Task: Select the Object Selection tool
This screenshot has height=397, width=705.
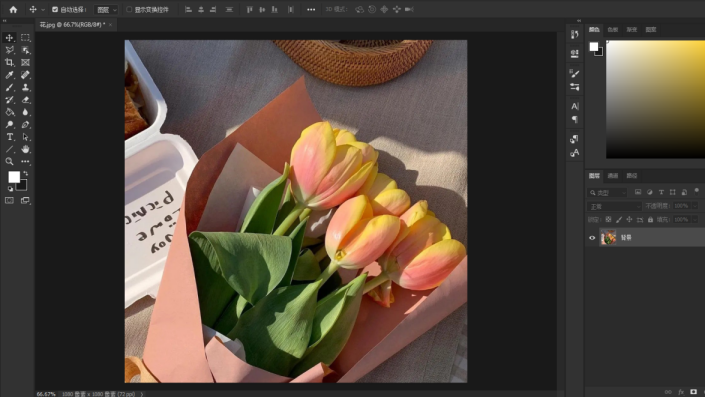Action: coord(26,50)
